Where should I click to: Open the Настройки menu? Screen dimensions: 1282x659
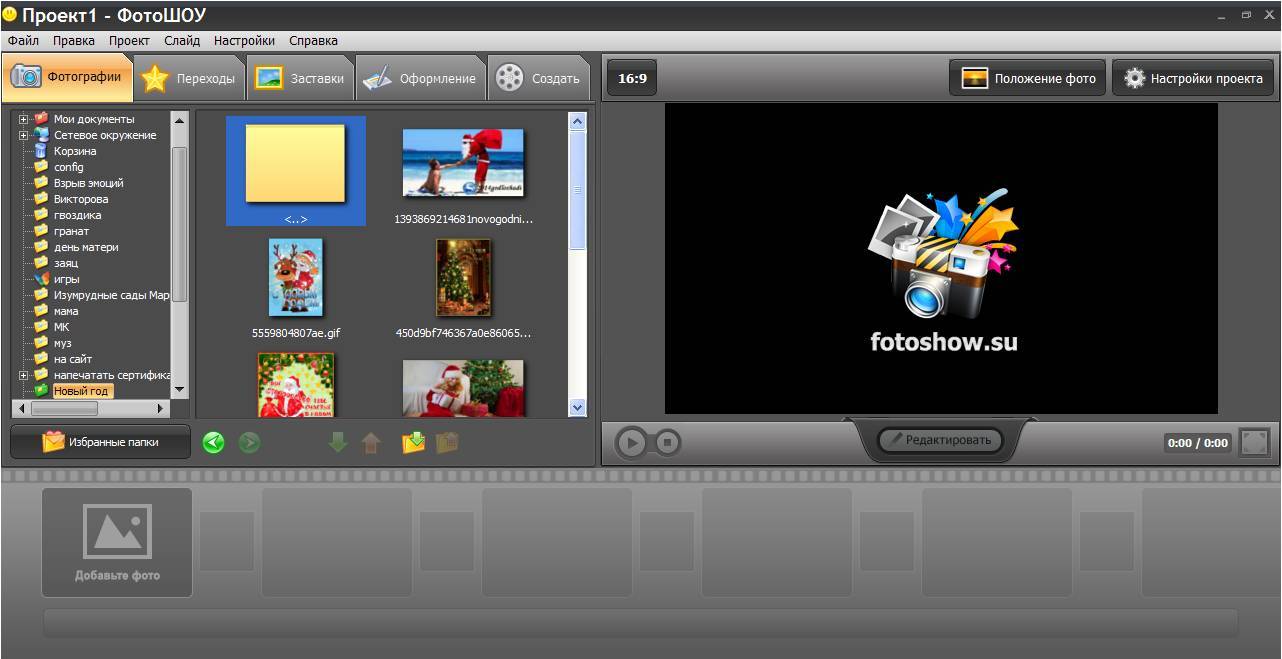coord(244,41)
